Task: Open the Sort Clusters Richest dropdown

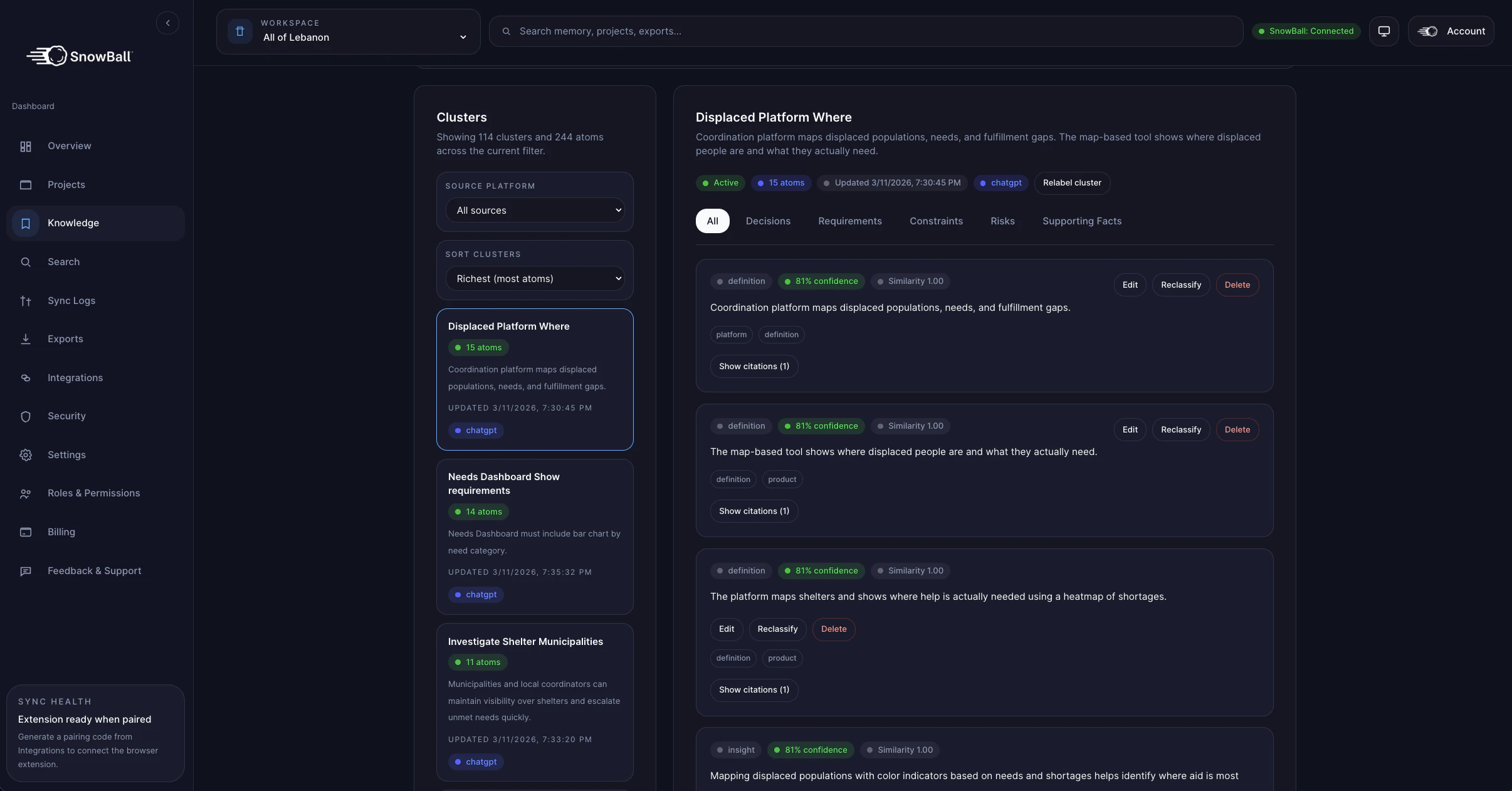Action: pyautogui.click(x=535, y=279)
